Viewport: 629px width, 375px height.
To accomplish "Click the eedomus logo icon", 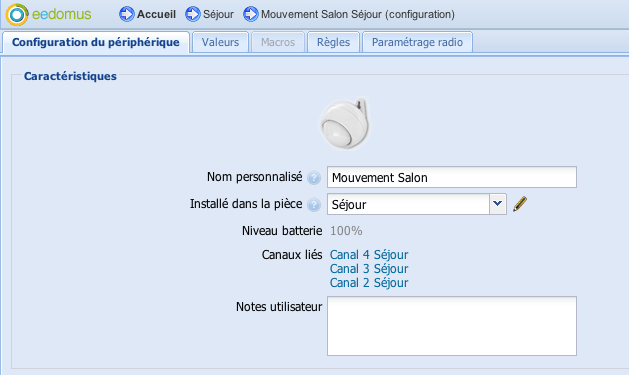I will pyautogui.click(x=17, y=14).
